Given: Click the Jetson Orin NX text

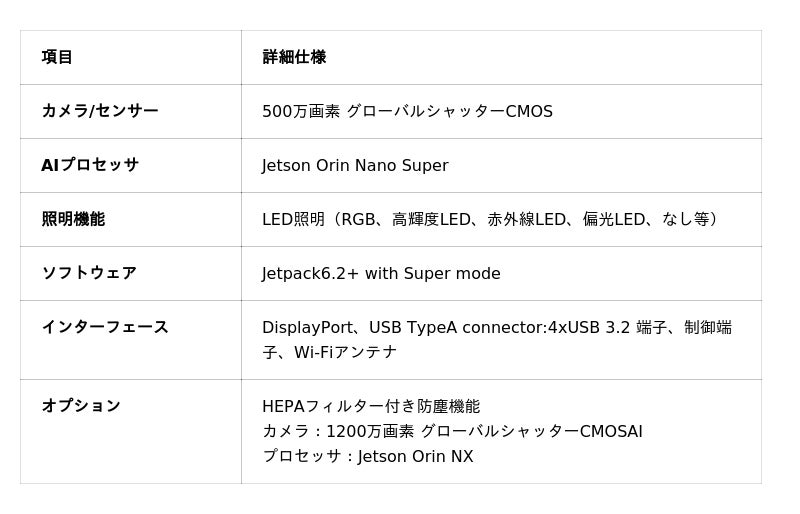Looking at the screenshot, I should tap(415, 456).
